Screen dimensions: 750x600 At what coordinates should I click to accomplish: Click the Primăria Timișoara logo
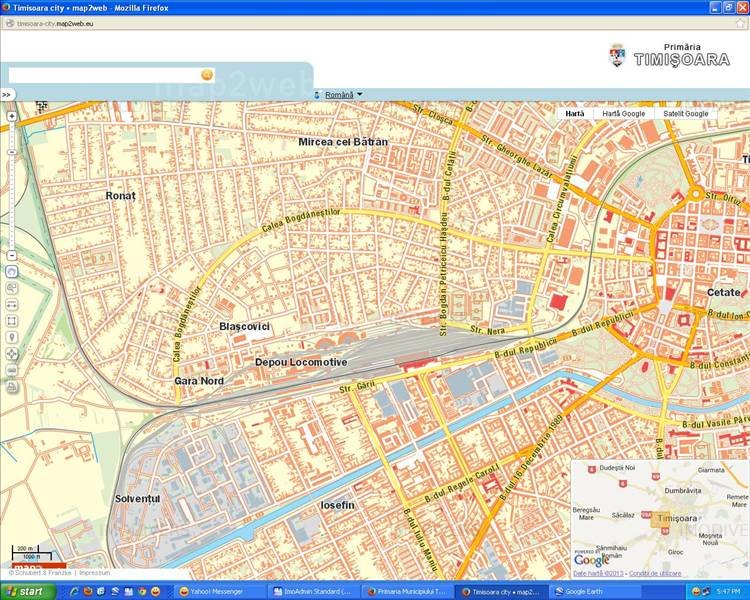(x=668, y=55)
